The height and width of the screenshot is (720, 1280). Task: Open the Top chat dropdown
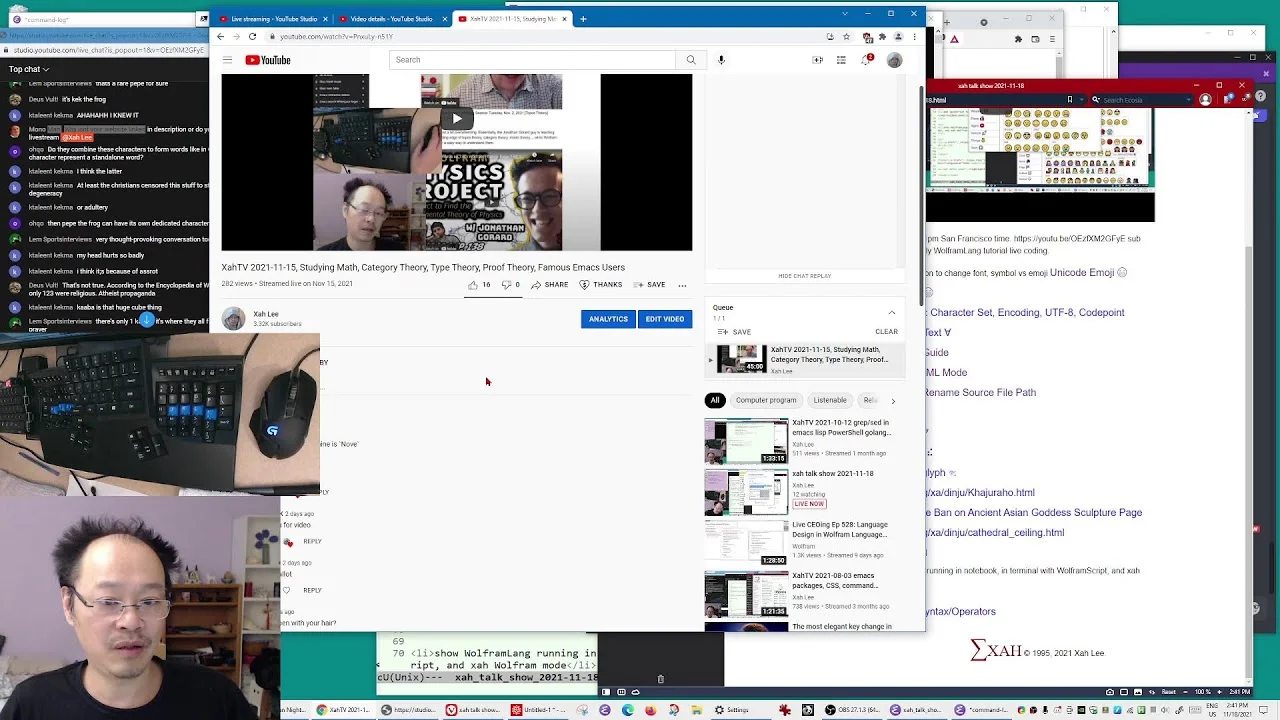[x=29, y=69]
